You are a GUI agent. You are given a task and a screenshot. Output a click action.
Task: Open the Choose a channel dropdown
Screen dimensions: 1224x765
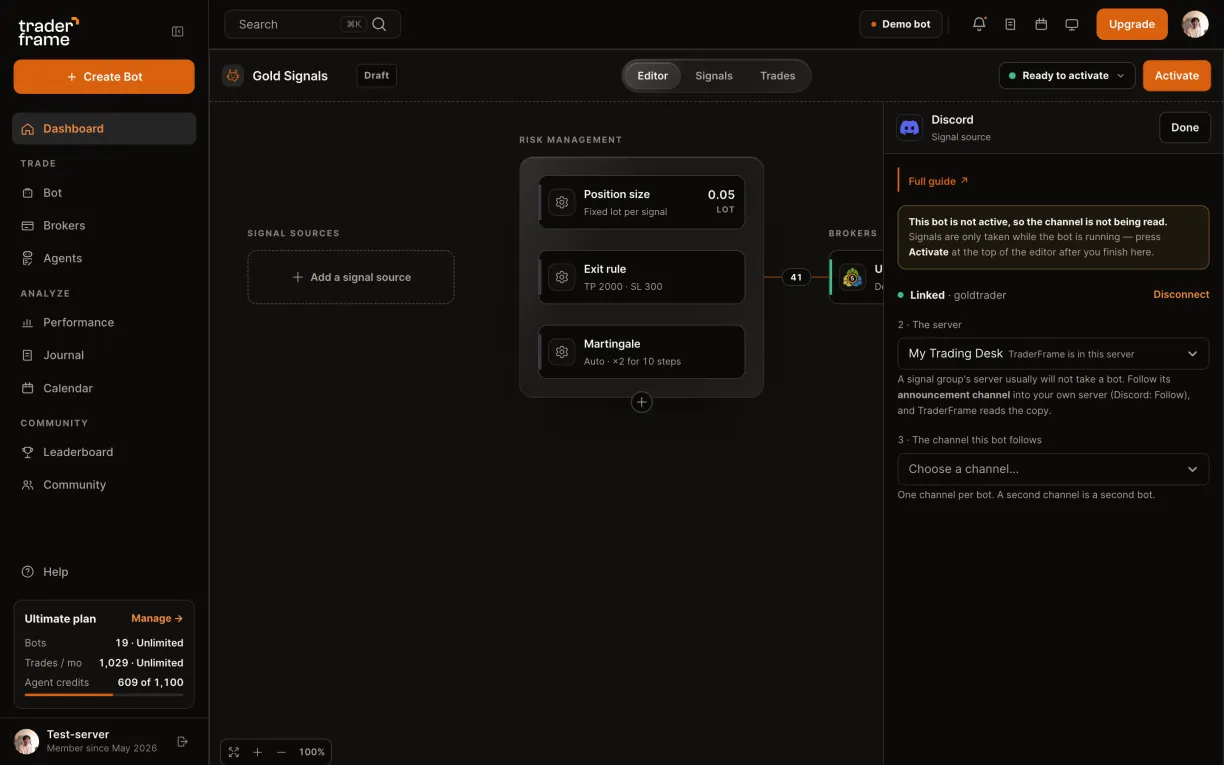(1053, 469)
